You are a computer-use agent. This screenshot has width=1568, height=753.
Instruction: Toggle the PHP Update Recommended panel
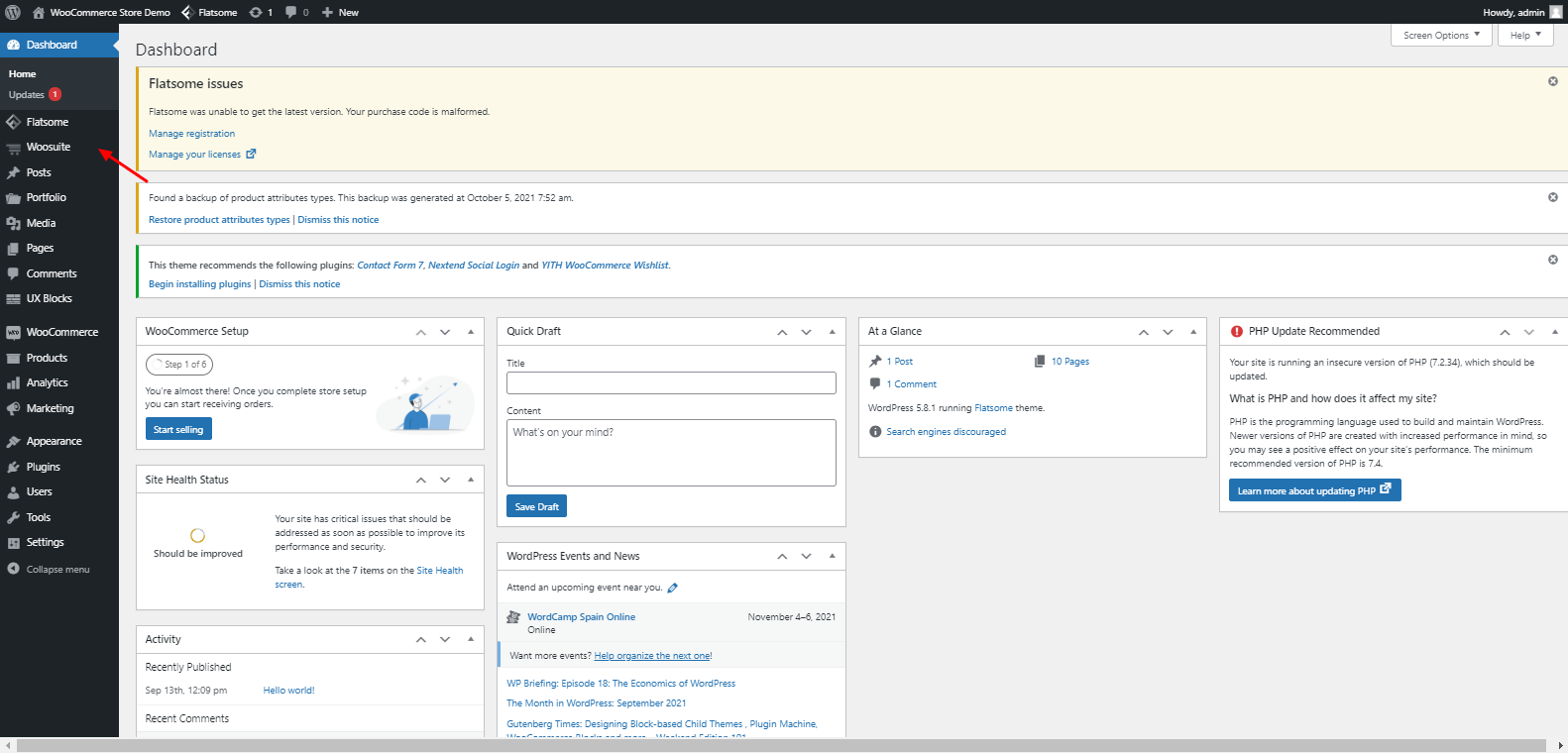[1554, 332]
